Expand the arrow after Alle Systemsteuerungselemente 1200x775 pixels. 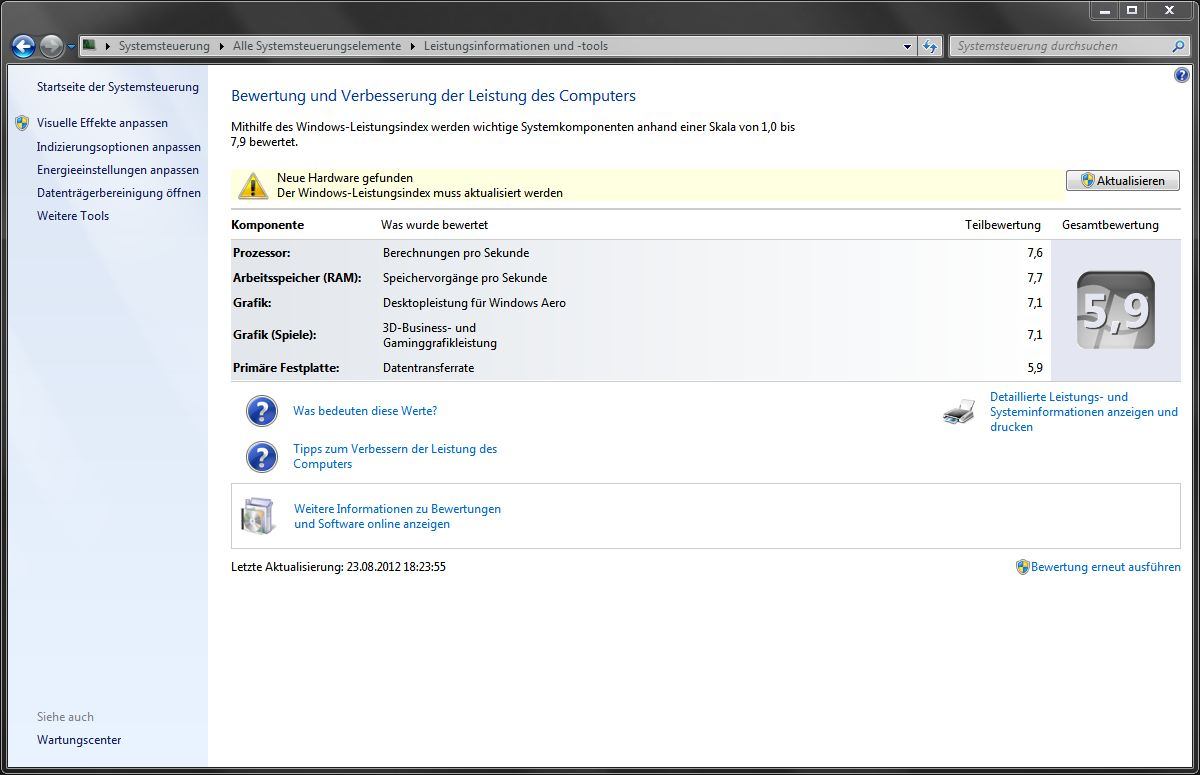[413, 46]
